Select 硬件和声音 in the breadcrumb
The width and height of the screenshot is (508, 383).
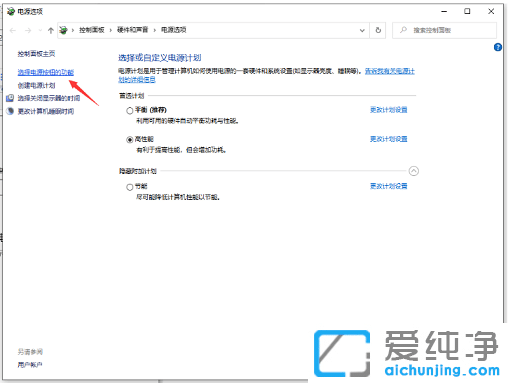pyautogui.click(x=132, y=30)
